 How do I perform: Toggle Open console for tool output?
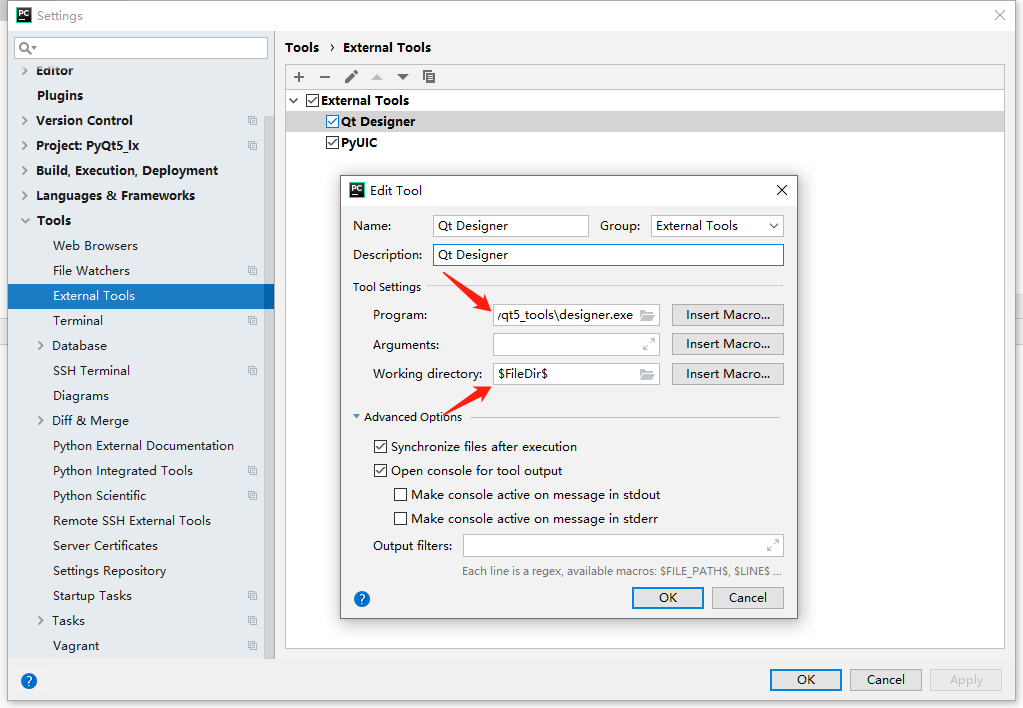380,470
